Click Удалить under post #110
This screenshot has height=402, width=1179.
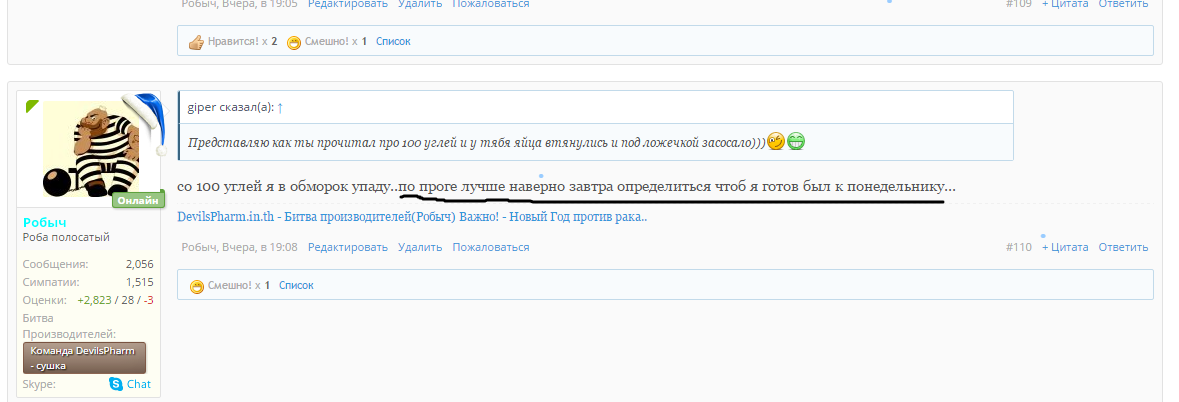click(420, 247)
